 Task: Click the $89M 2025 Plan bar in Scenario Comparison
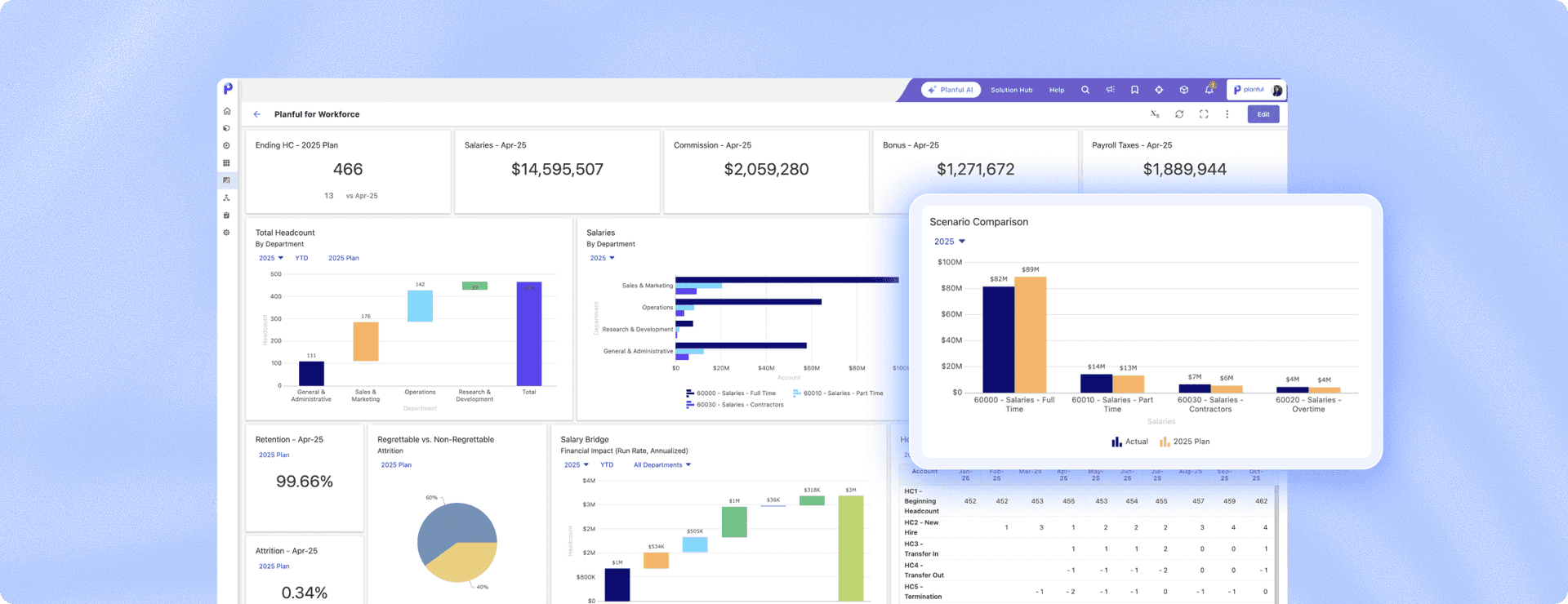(x=1031, y=335)
